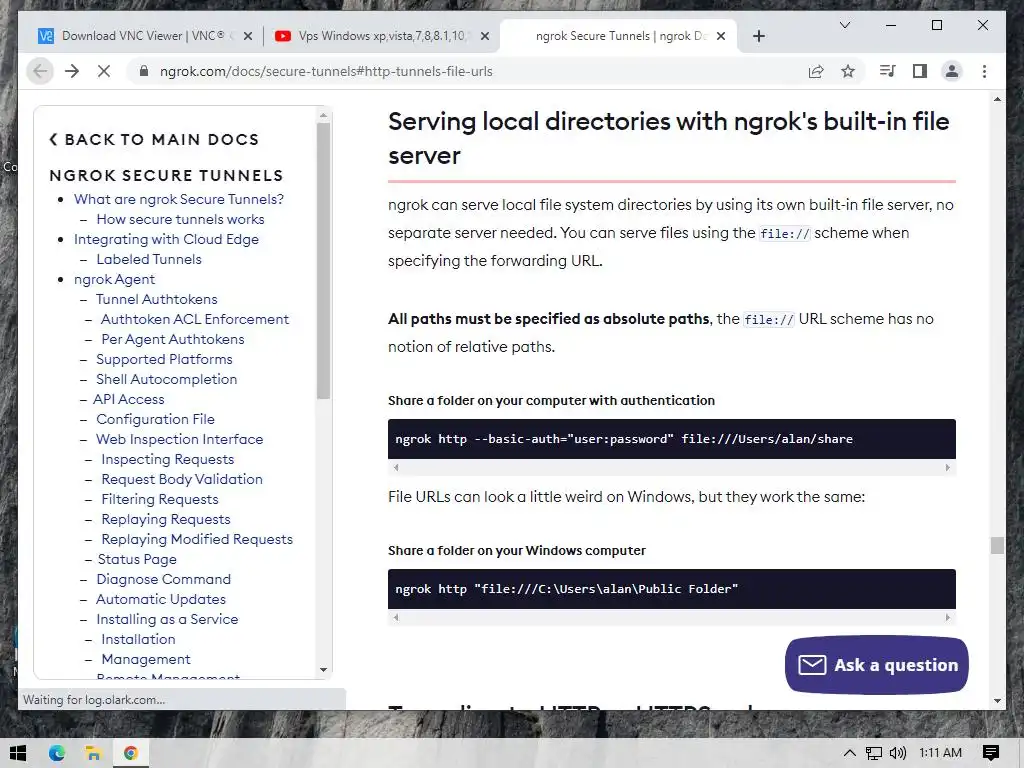Go back to previous page
1024x768 pixels.
[40, 71]
